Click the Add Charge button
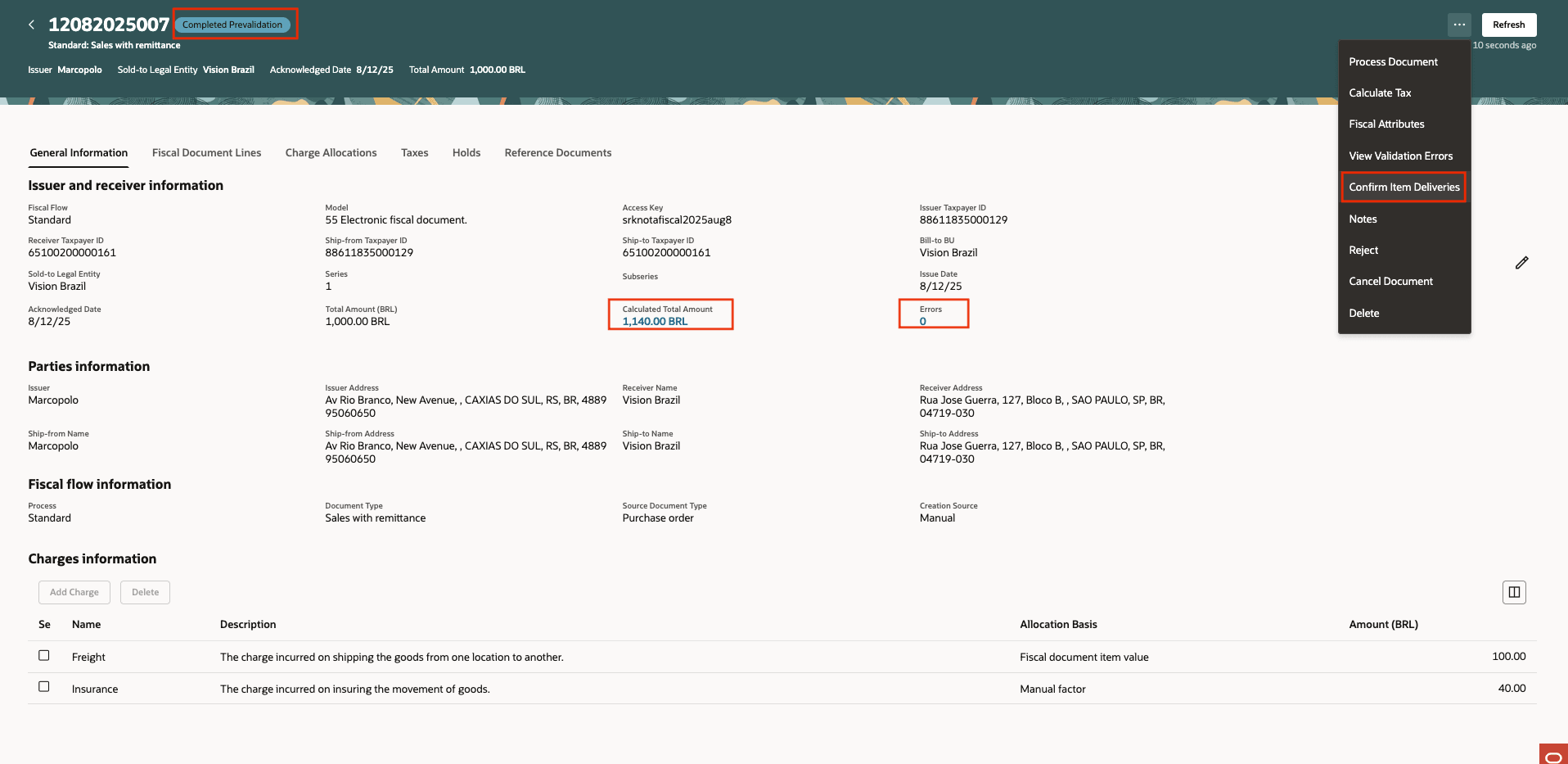Screen dimensions: 1568x764 [x=74, y=592]
